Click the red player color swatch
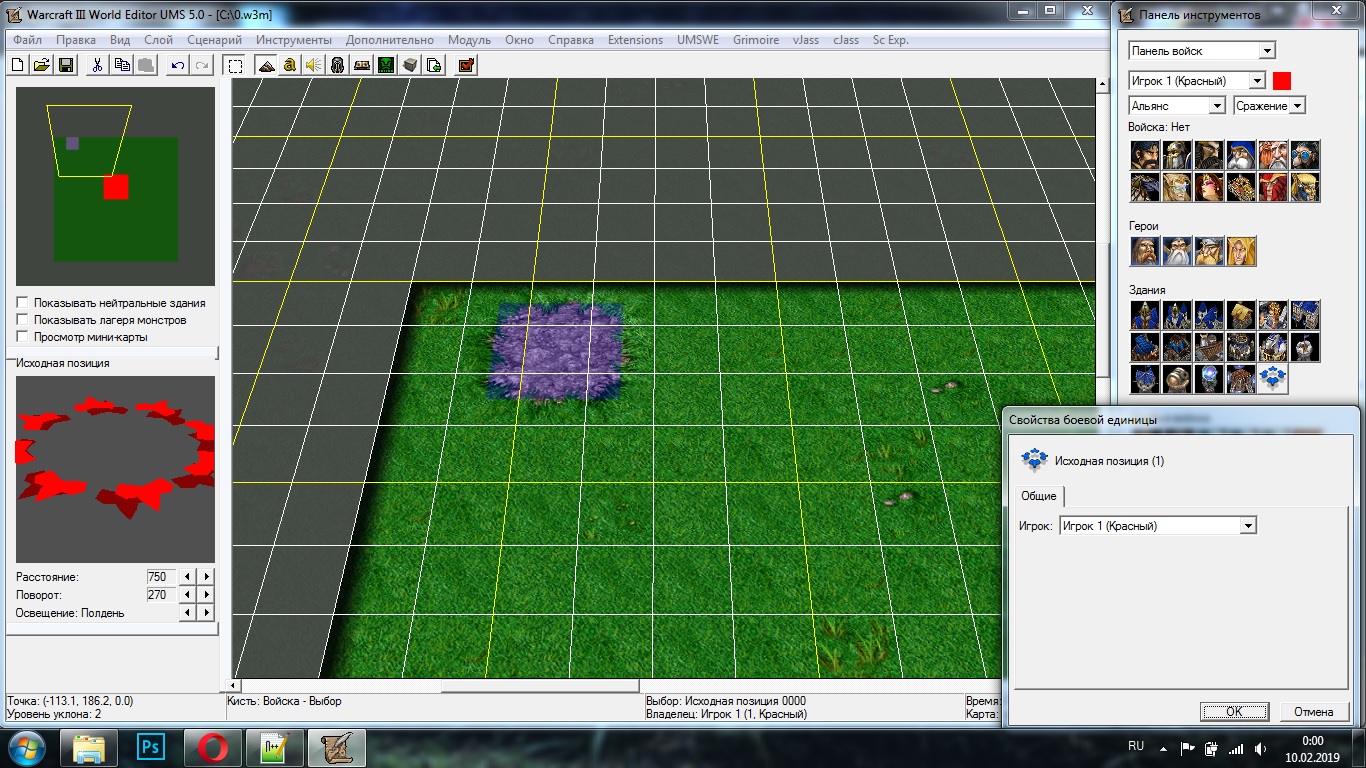Screen dimensions: 1366x768 1282,81
